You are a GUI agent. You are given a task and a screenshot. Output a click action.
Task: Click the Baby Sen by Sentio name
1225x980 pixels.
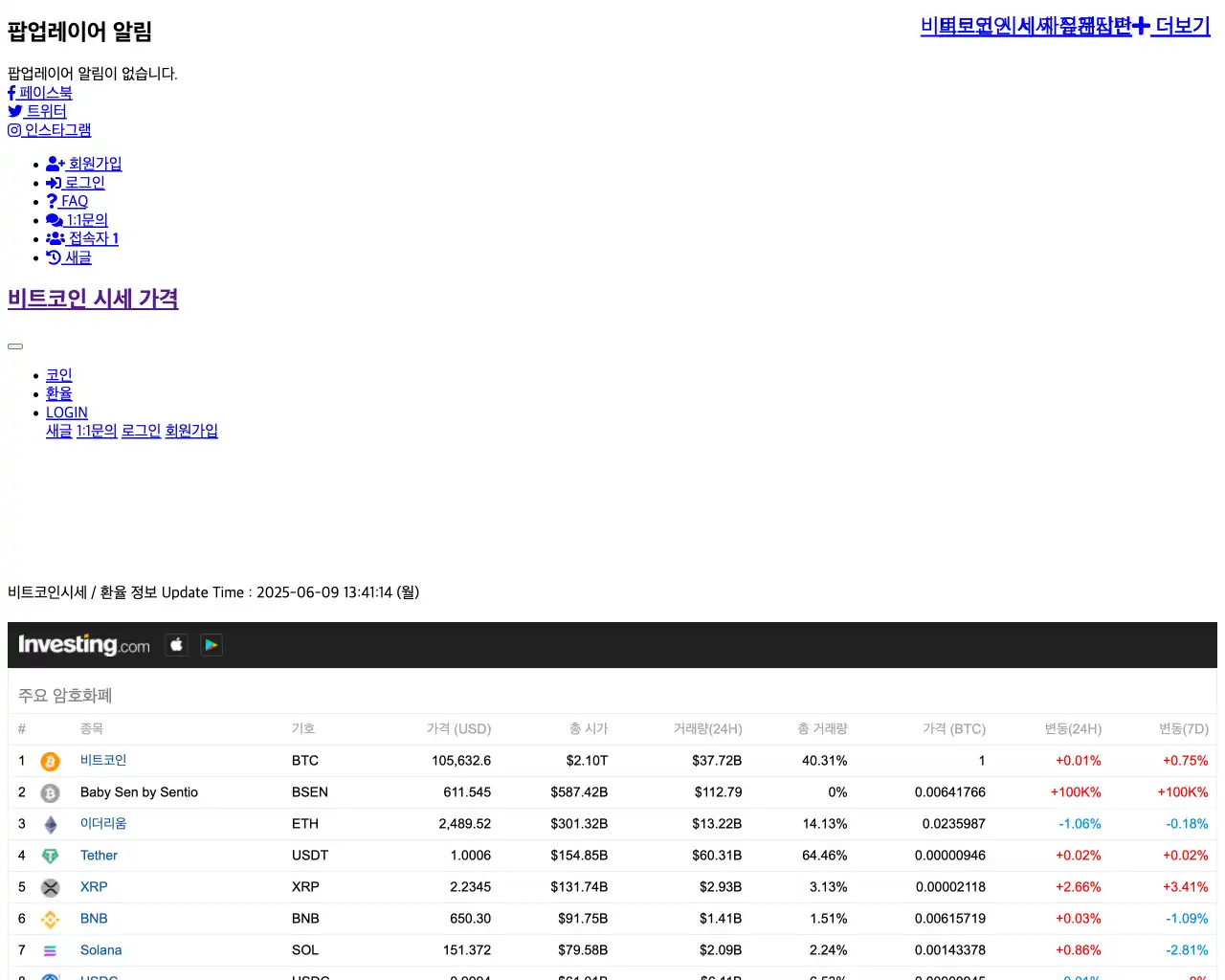coord(139,792)
